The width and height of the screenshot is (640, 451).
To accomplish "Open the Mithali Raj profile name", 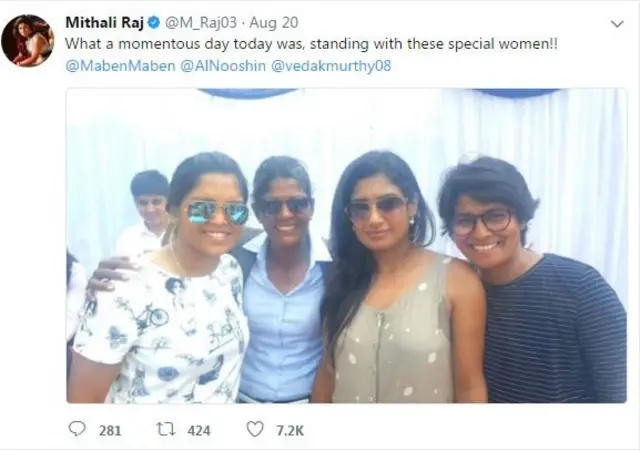I will pyautogui.click(x=103, y=22).
